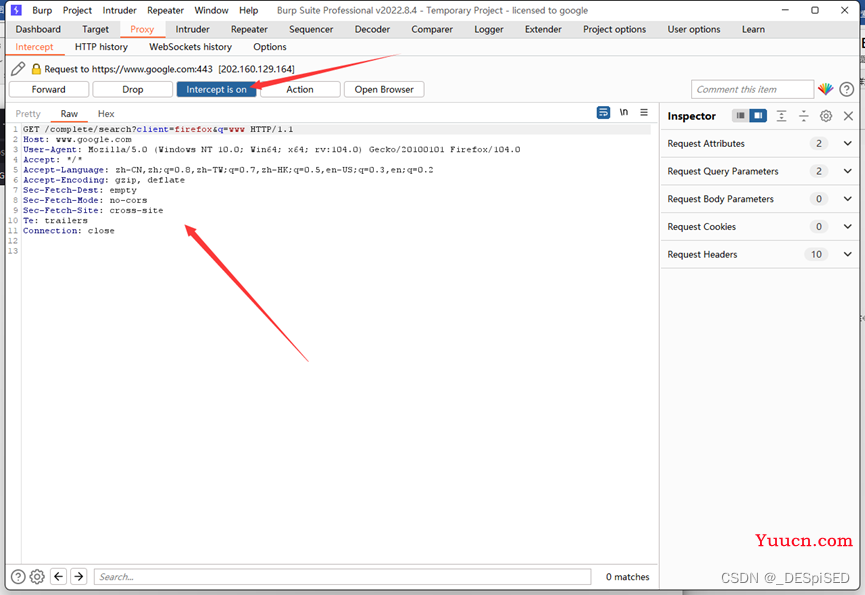Open the Repeater menu in menu bar
Screen dimensions: 865x595
click(165, 10)
